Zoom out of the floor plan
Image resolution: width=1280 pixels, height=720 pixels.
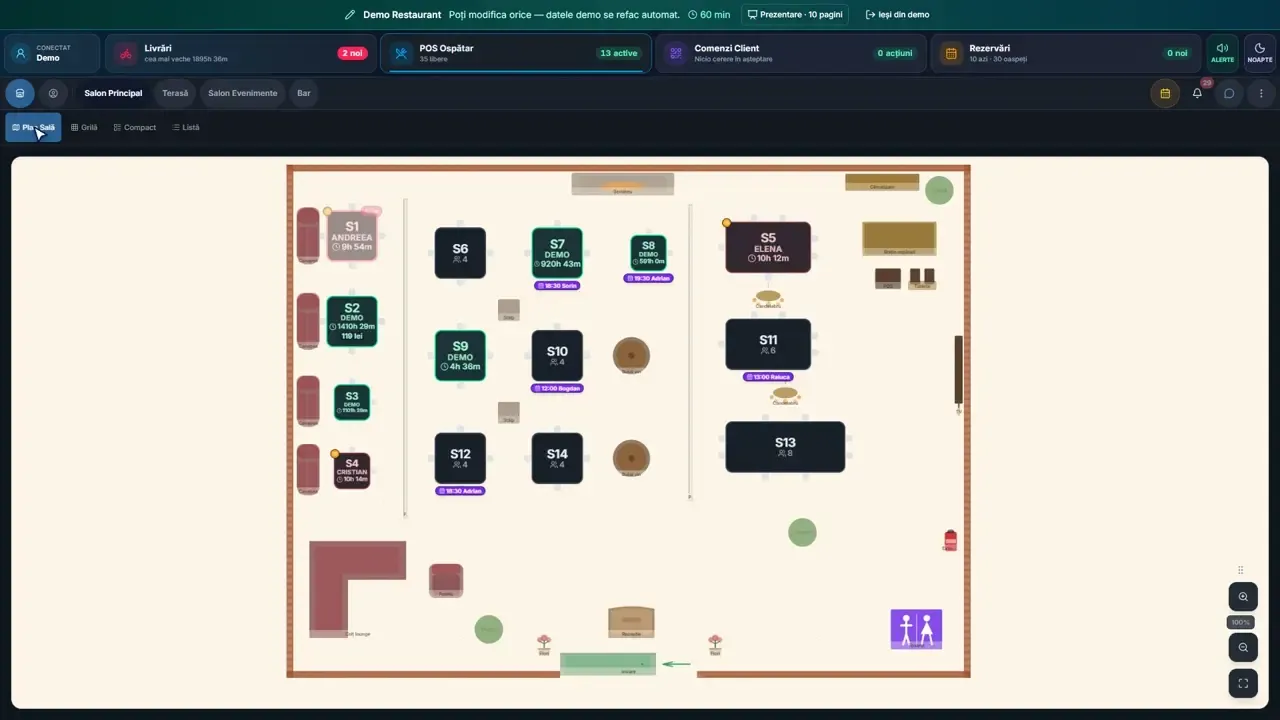tap(1243, 647)
